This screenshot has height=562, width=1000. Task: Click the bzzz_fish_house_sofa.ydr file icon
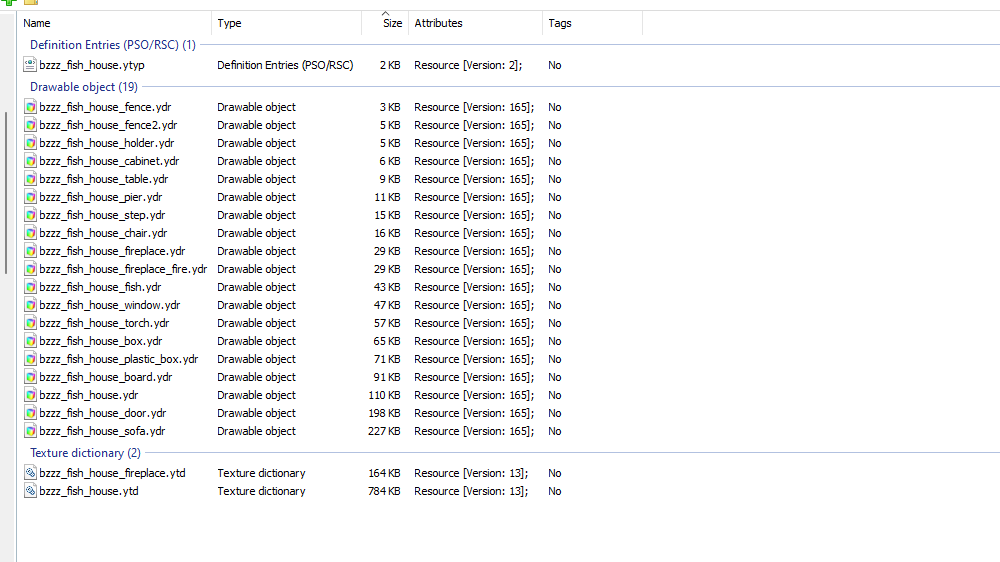tap(30, 431)
